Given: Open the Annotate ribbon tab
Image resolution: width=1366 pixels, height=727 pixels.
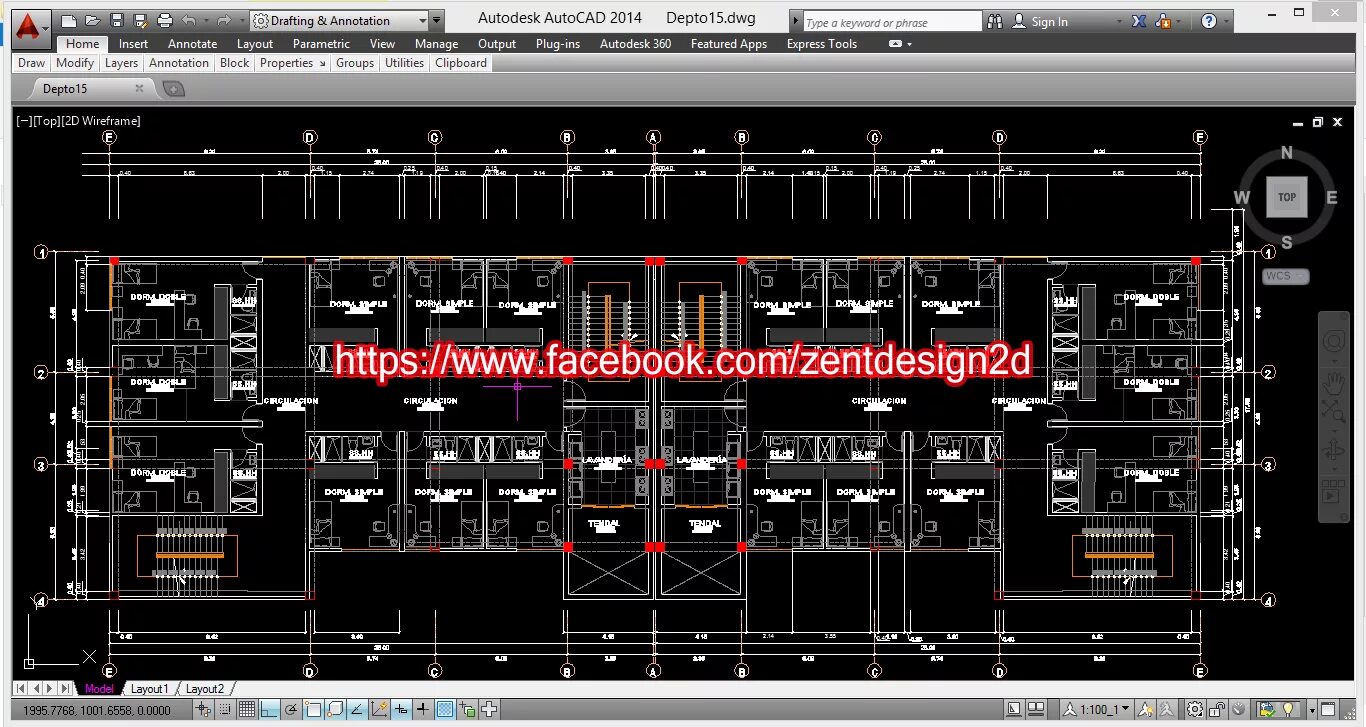Looking at the screenshot, I should [x=192, y=44].
